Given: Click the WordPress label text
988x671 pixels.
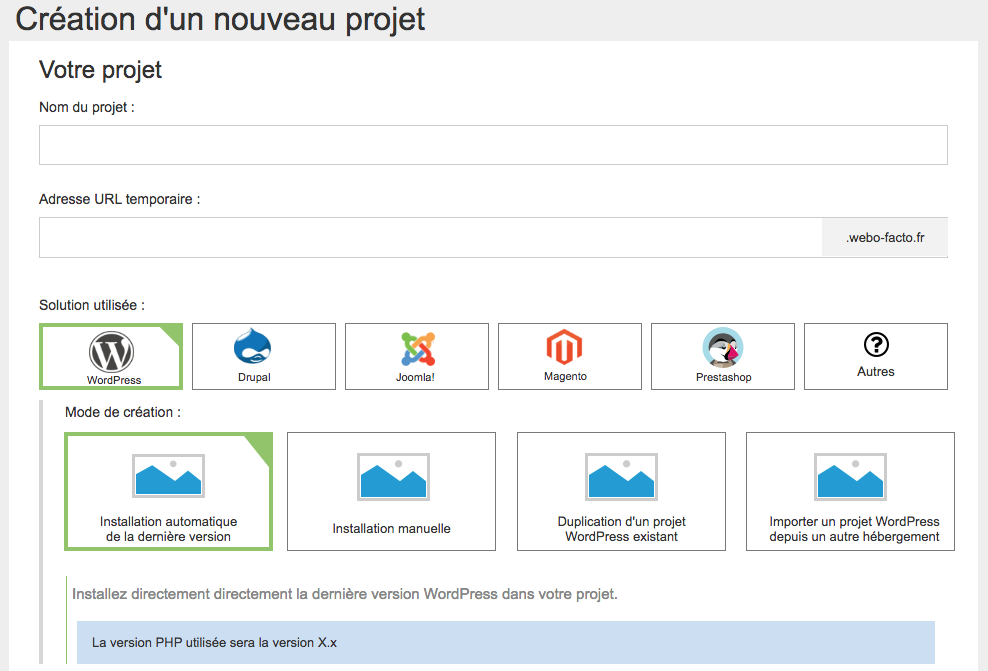Looking at the screenshot, I should click(x=114, y=380).
